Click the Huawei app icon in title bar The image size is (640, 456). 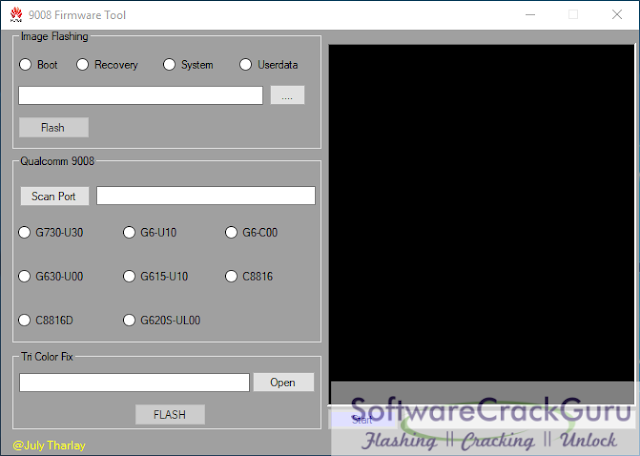(x=16, y=15)
